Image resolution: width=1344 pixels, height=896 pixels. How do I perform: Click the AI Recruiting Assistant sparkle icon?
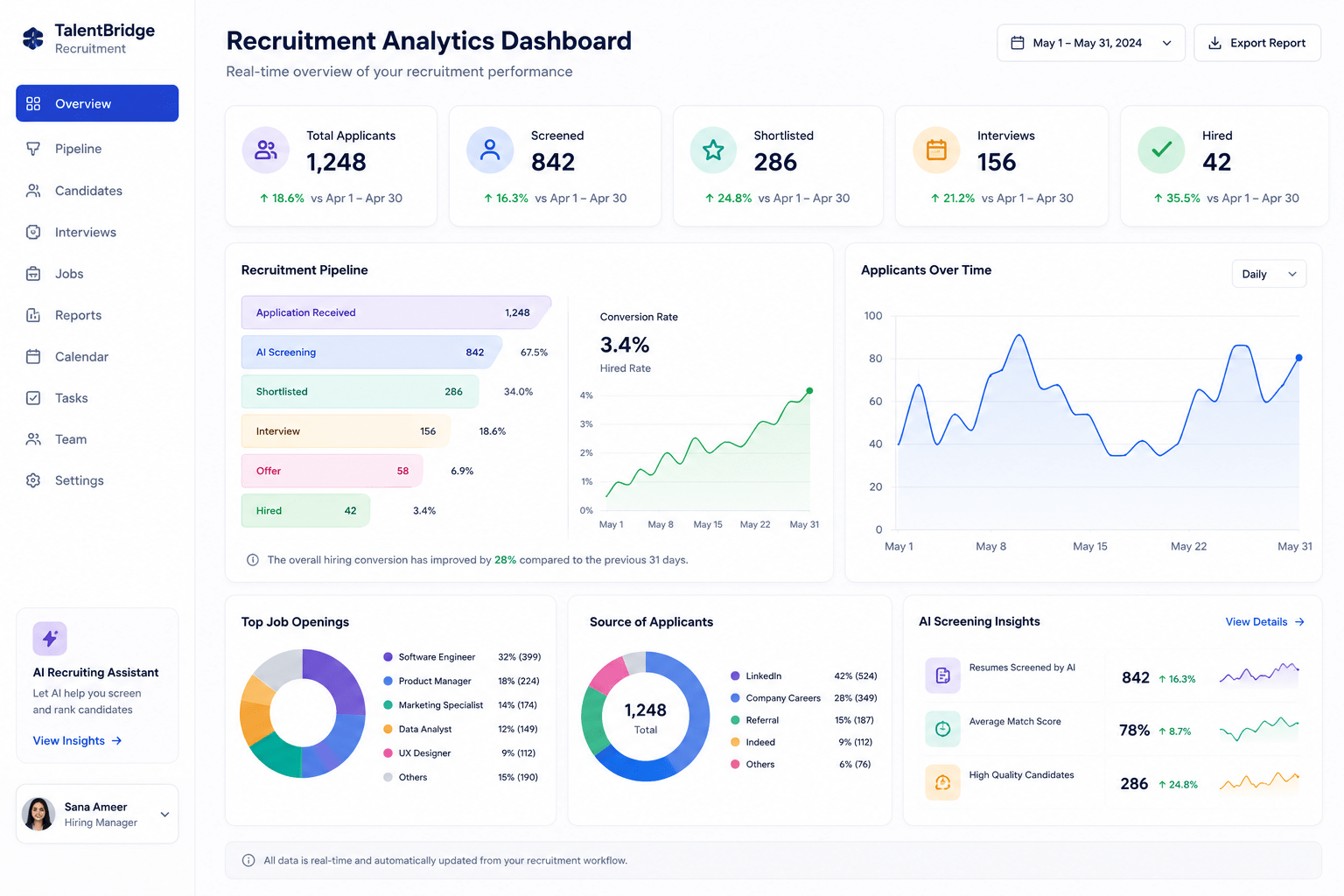(x=50, y=639)
